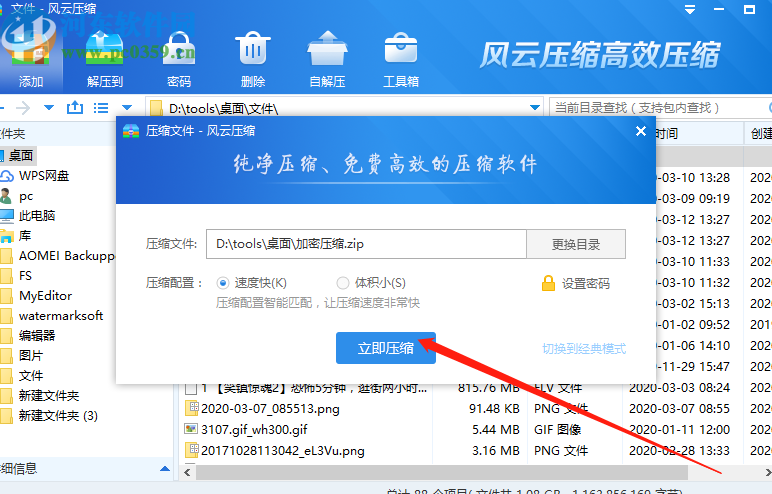Select pc in the folder tree

click(x=26, y=196)
